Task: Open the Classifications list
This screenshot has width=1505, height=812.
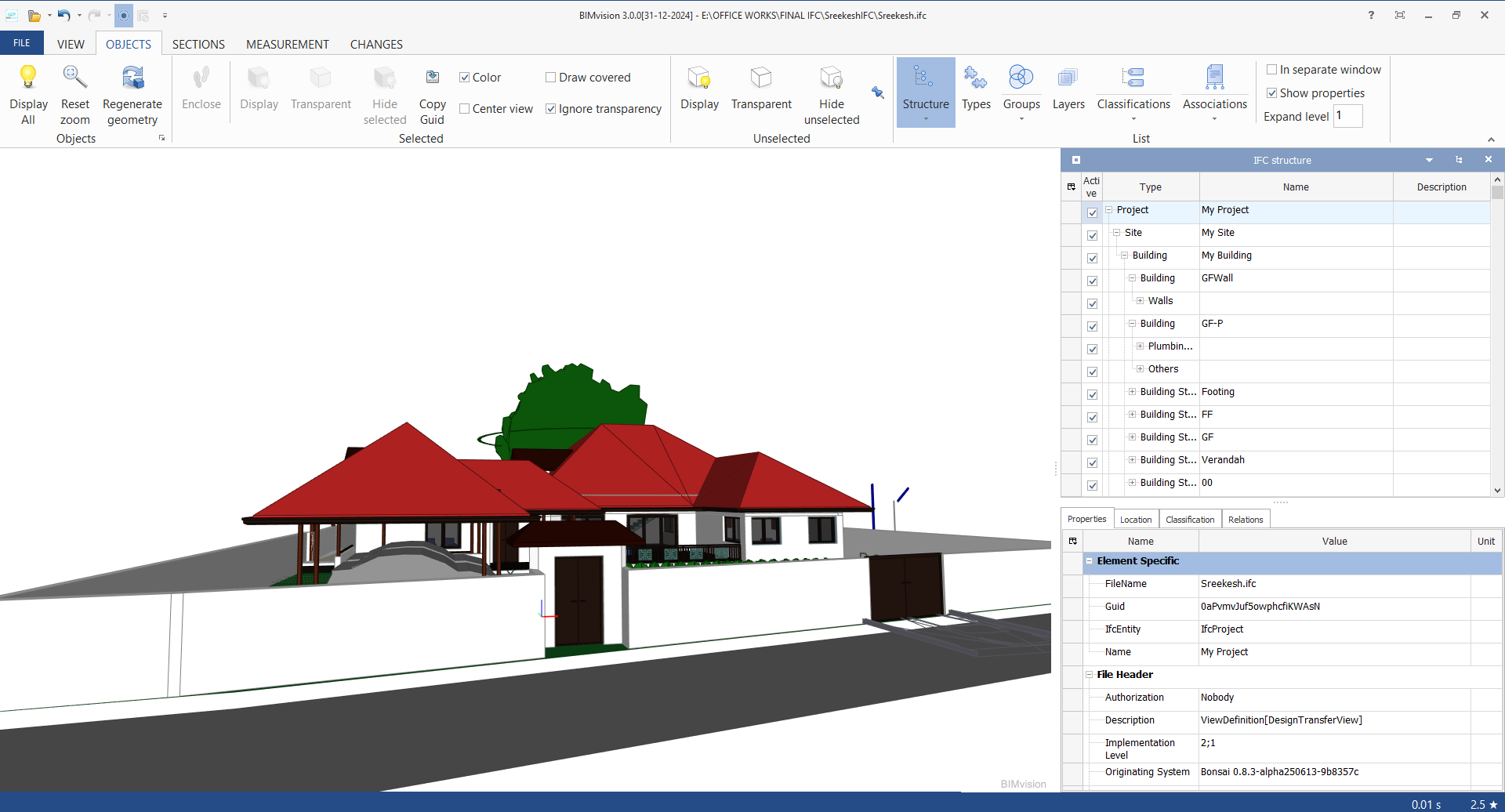Action: coord(1133,87)
